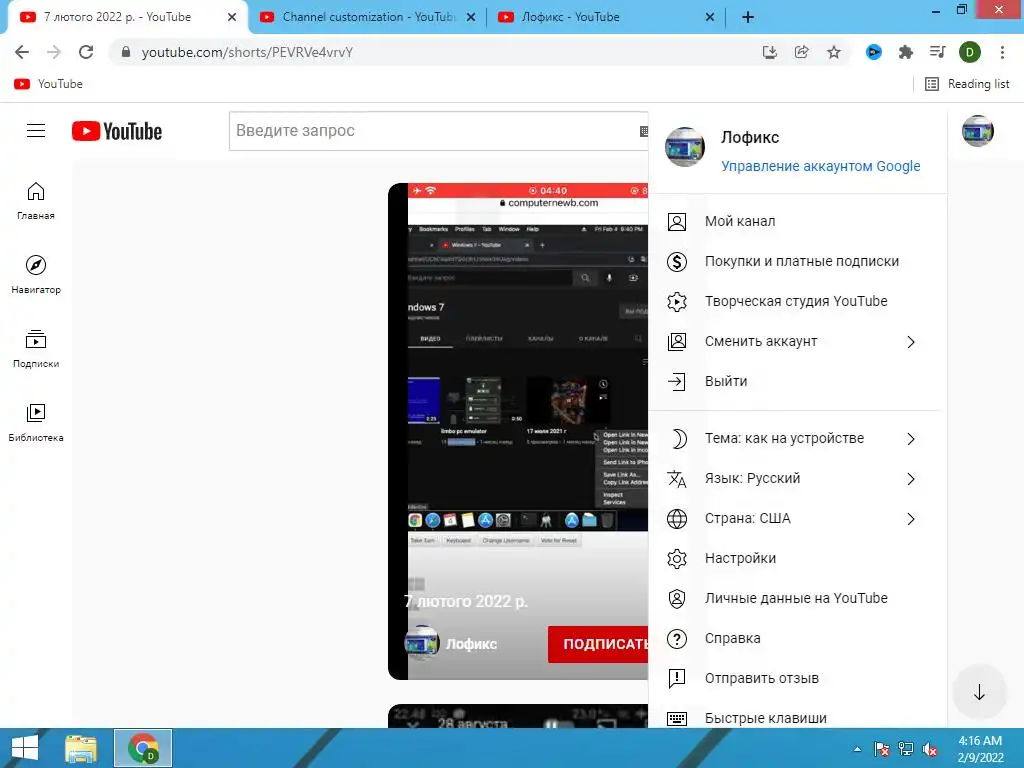Expand the Тема: как на устройстве submenu
Image resolution: width=1024 pixels, height=768 pixels.
pyautogui.click(x=911, y=439)
